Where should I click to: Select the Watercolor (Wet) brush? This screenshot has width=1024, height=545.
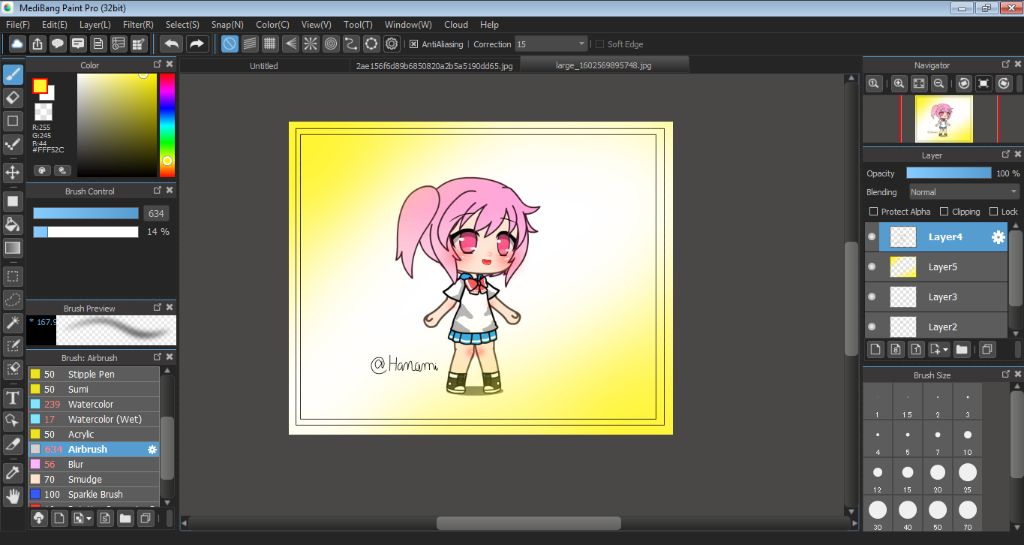pos(94,419)
